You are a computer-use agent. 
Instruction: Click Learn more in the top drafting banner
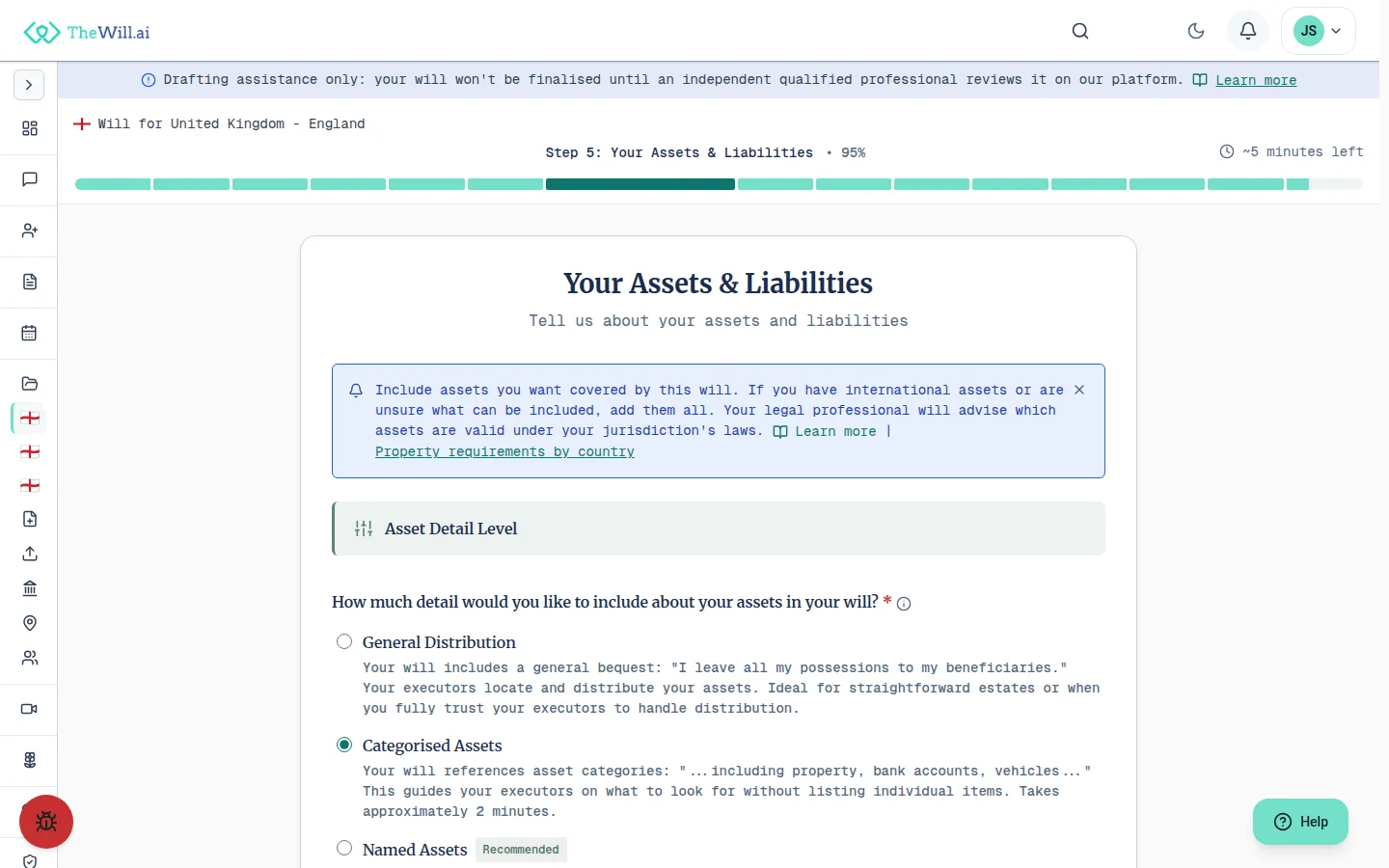click(x=1255, y=80)
